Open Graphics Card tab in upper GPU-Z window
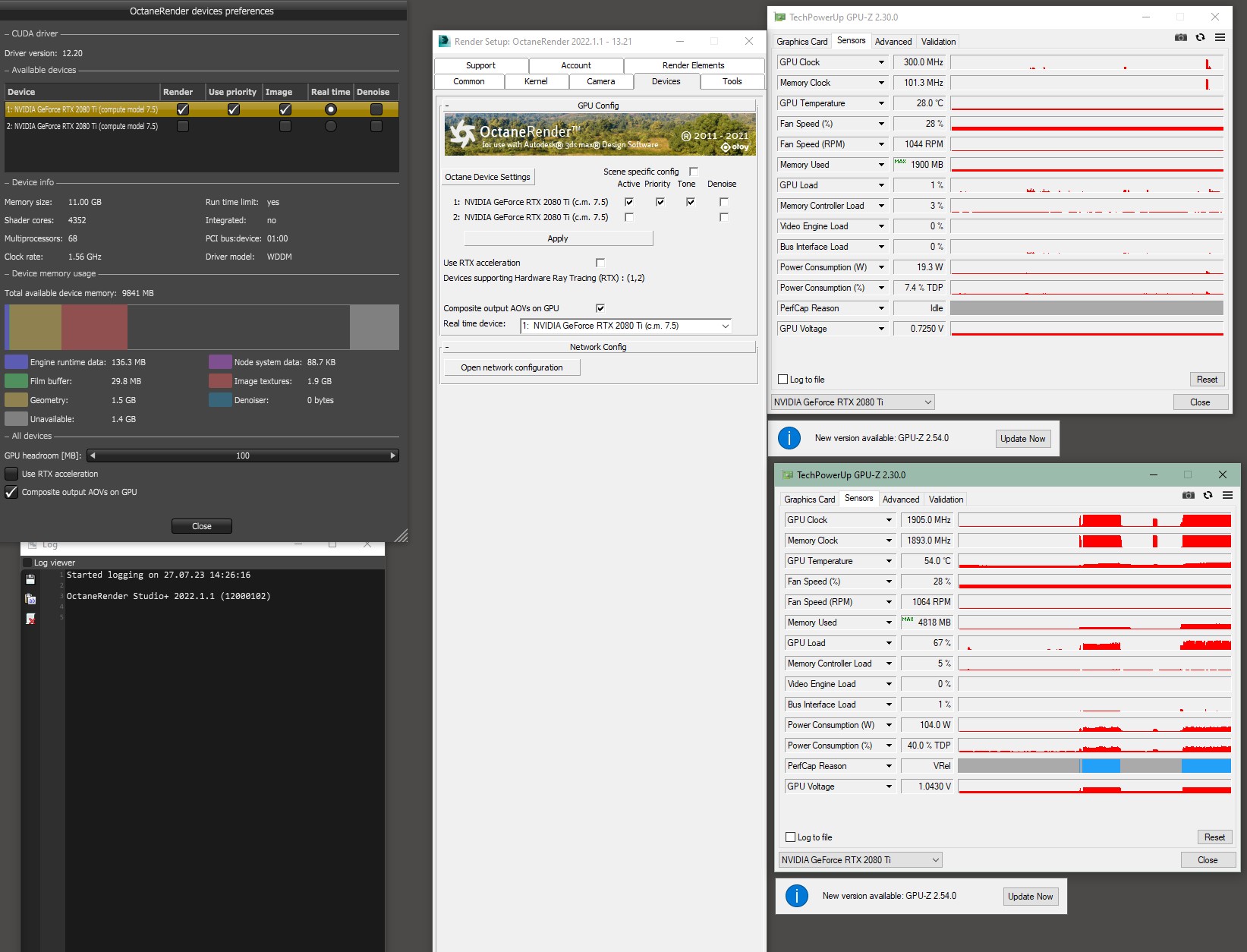This screenshot has width=1247, height=952. click(x=802, y=42)
